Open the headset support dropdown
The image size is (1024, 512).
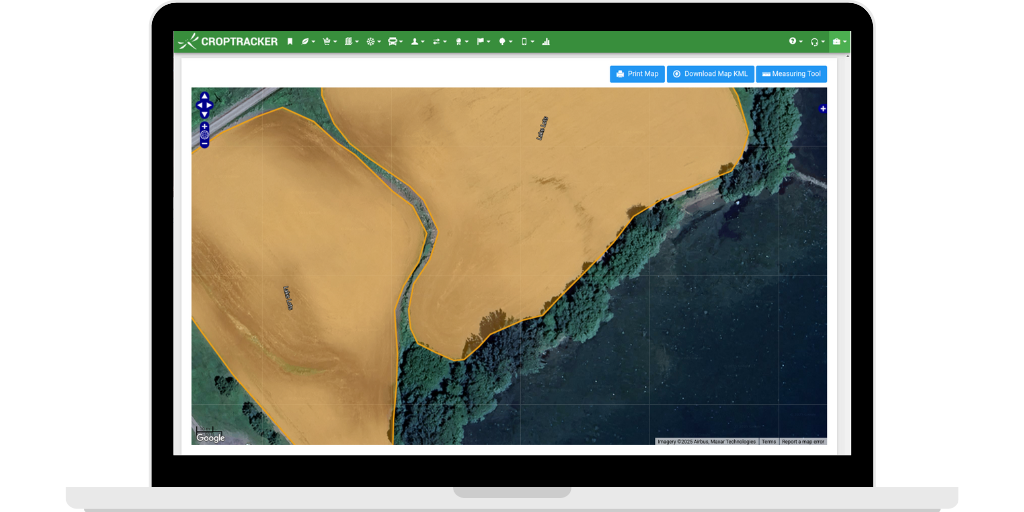click(817, 42)
